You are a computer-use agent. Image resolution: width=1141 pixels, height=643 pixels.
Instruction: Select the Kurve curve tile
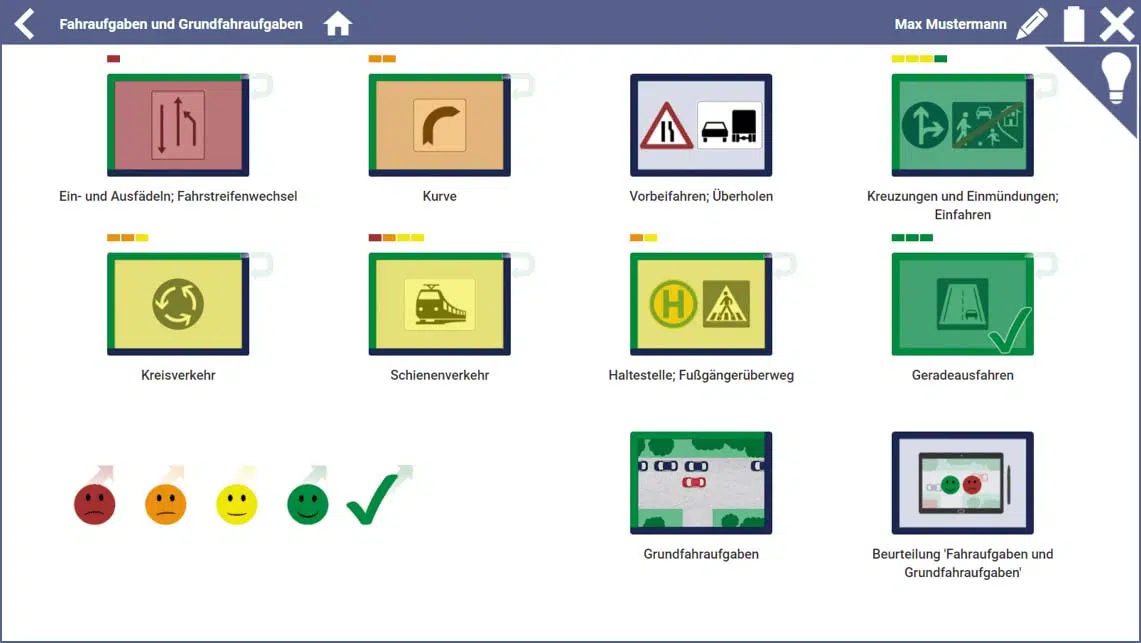pos(439,125)
